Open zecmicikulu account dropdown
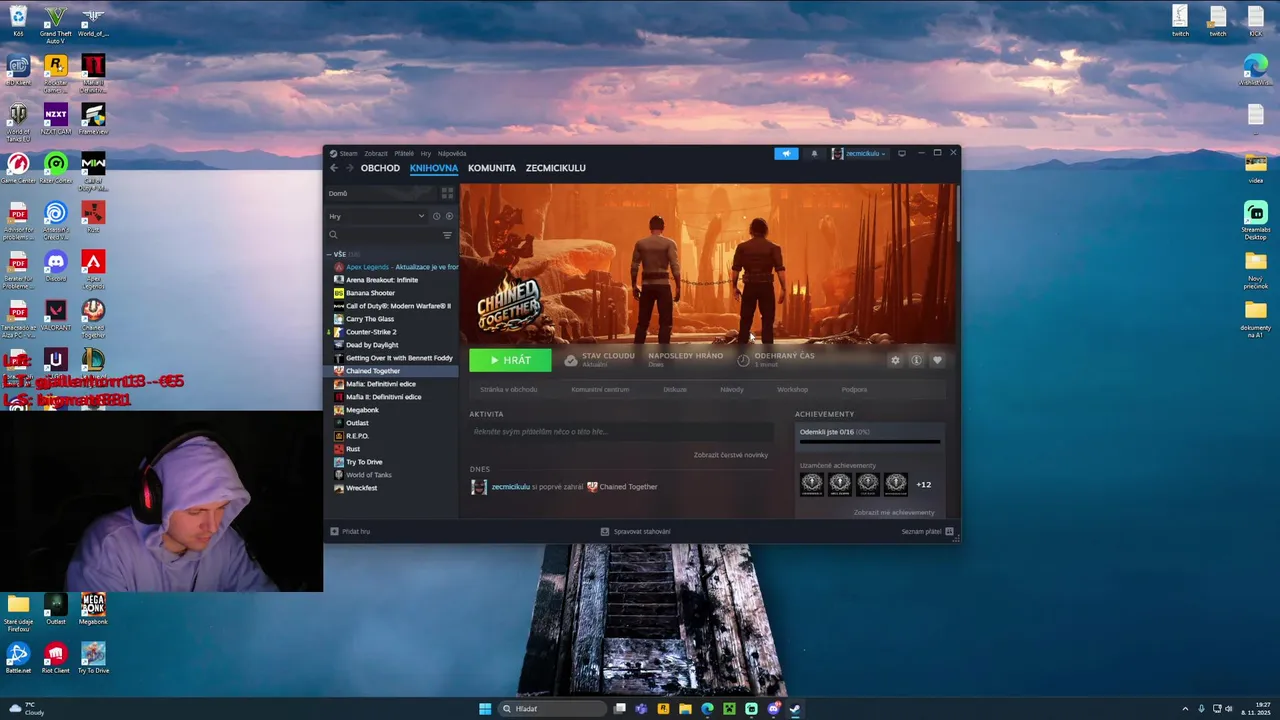 point(859,153)
